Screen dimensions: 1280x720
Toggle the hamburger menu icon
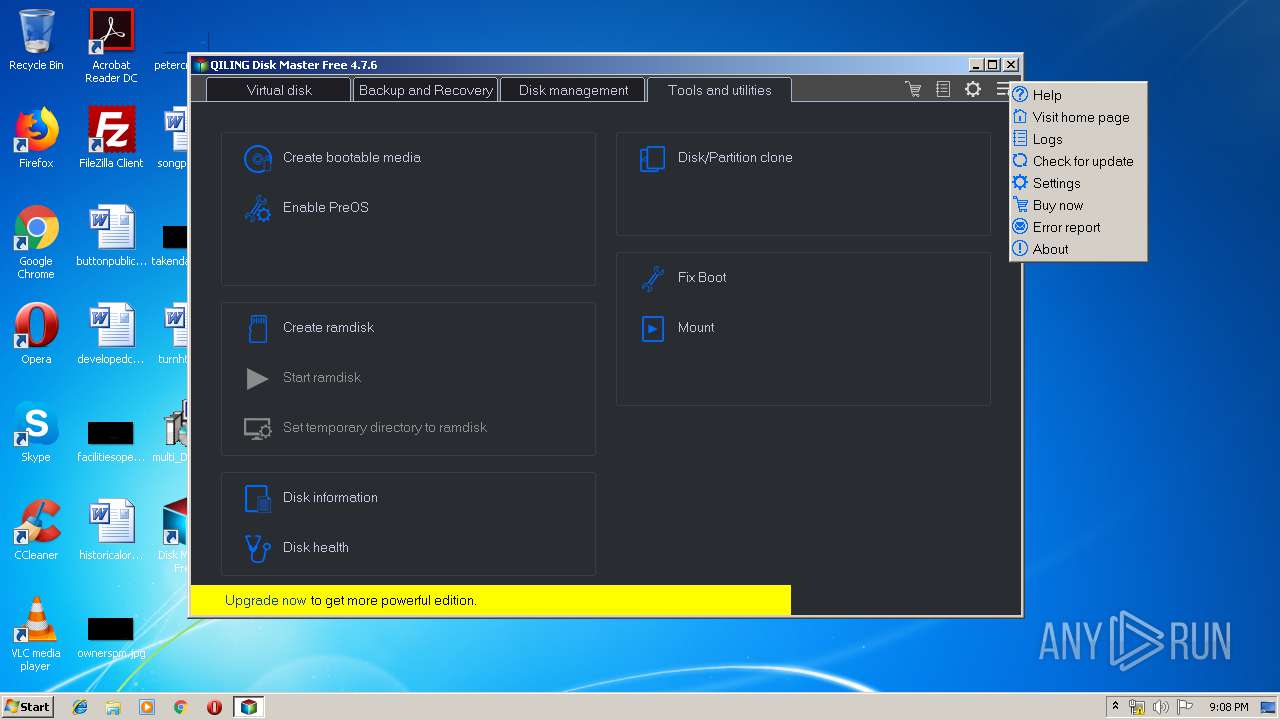tap(1002, 89)
